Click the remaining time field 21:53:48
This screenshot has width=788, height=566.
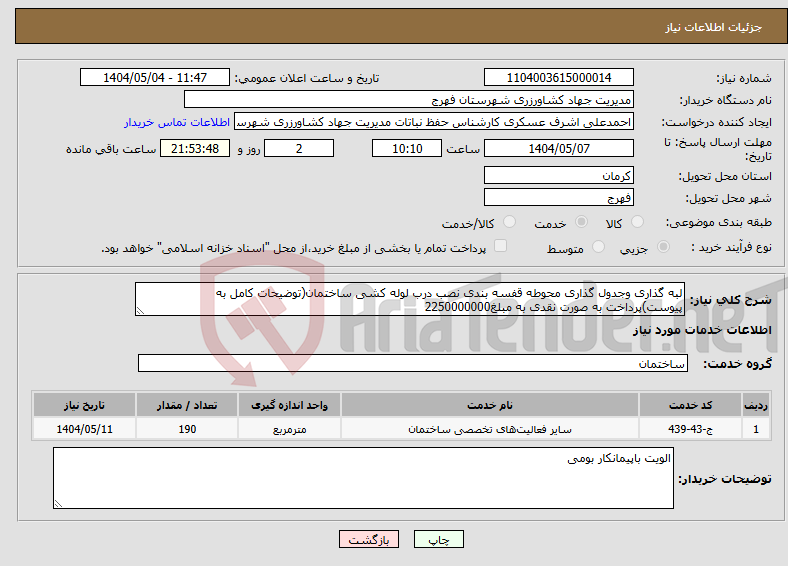tap(195, 148)
